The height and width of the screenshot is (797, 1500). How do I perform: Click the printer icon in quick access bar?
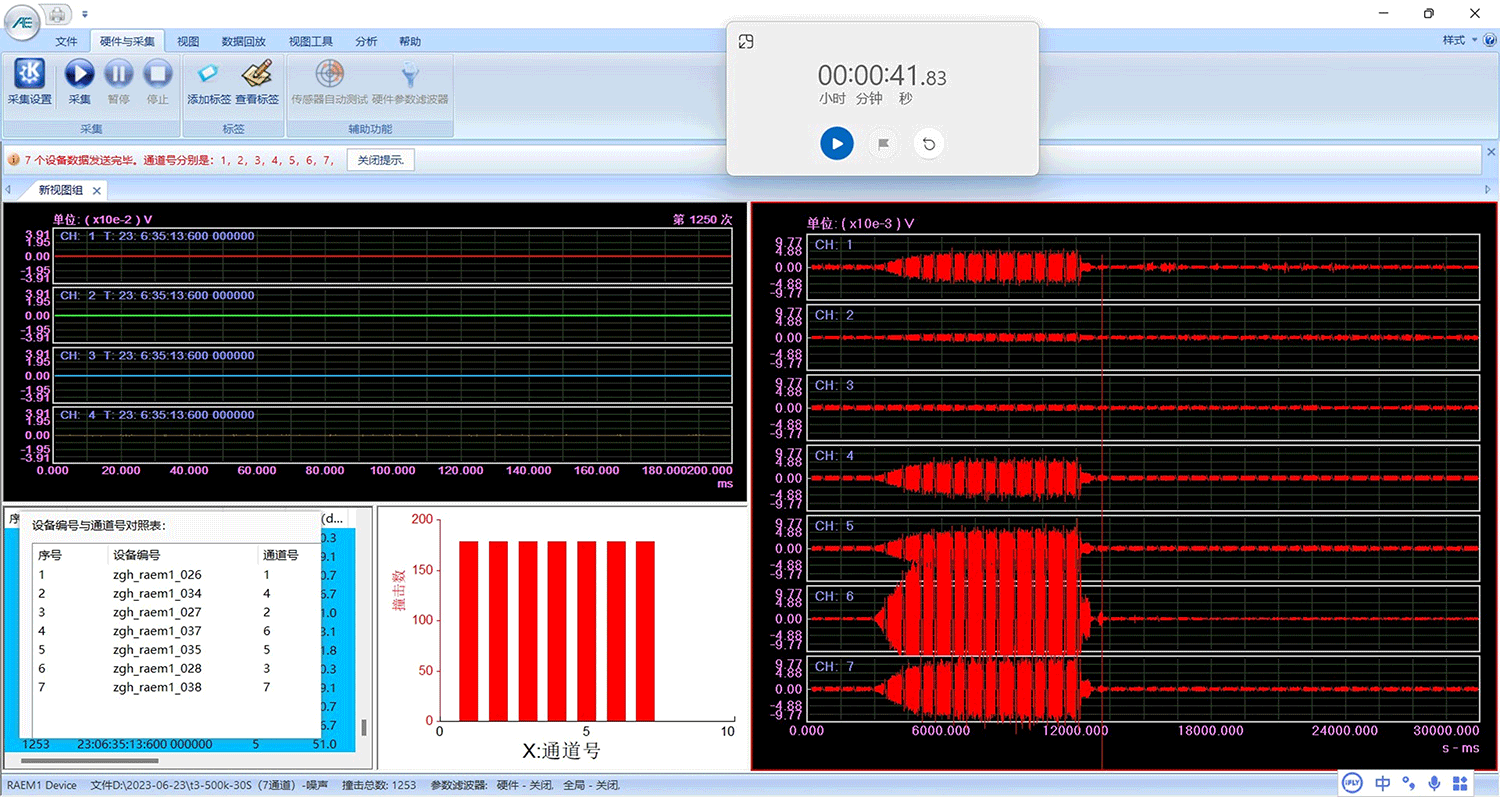tap(59, 14)
